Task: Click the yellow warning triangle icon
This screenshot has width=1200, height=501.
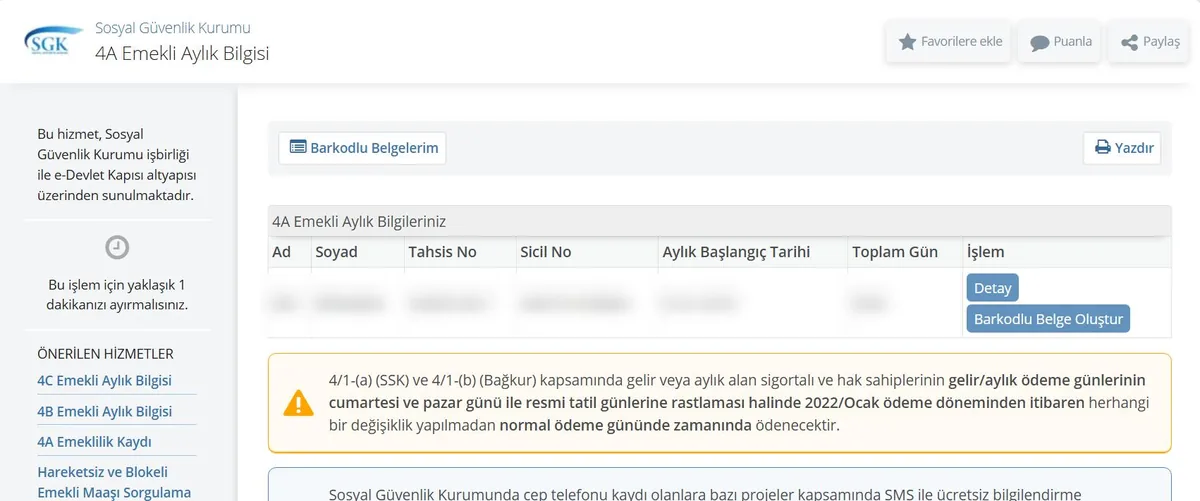Action: click(298, 403)
